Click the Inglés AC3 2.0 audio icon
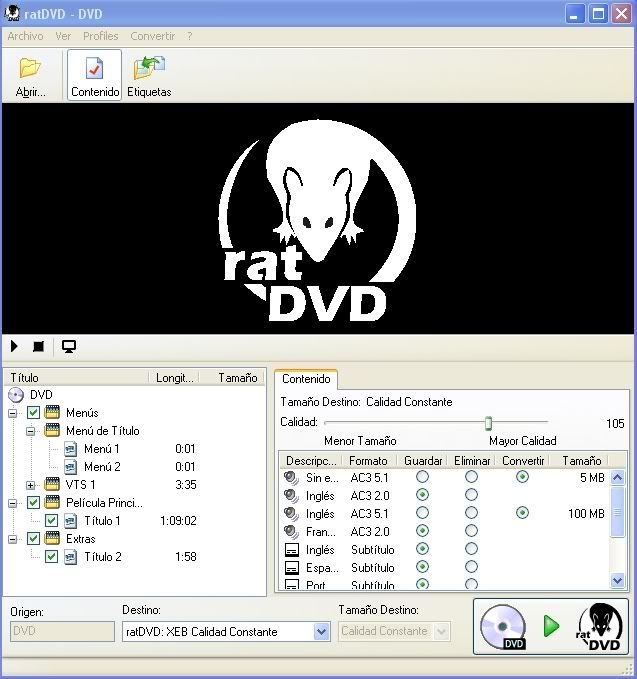 (291, 495)
